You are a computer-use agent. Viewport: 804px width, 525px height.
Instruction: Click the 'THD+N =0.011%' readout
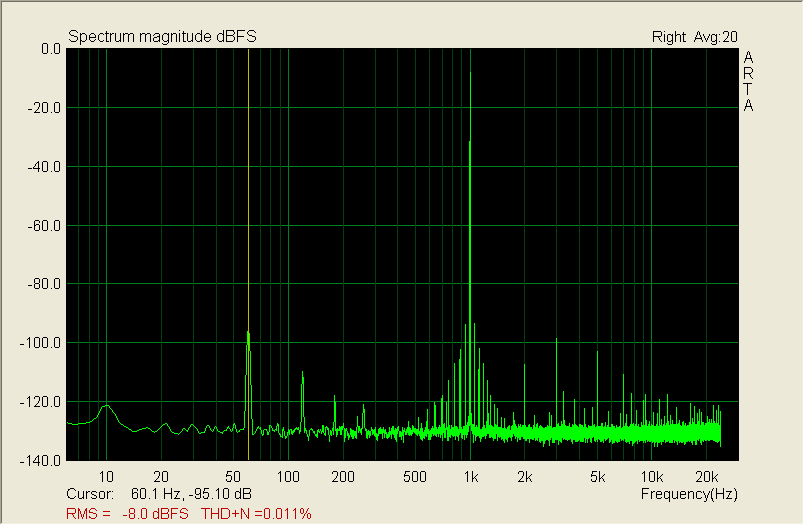click(x=256, y=514)
